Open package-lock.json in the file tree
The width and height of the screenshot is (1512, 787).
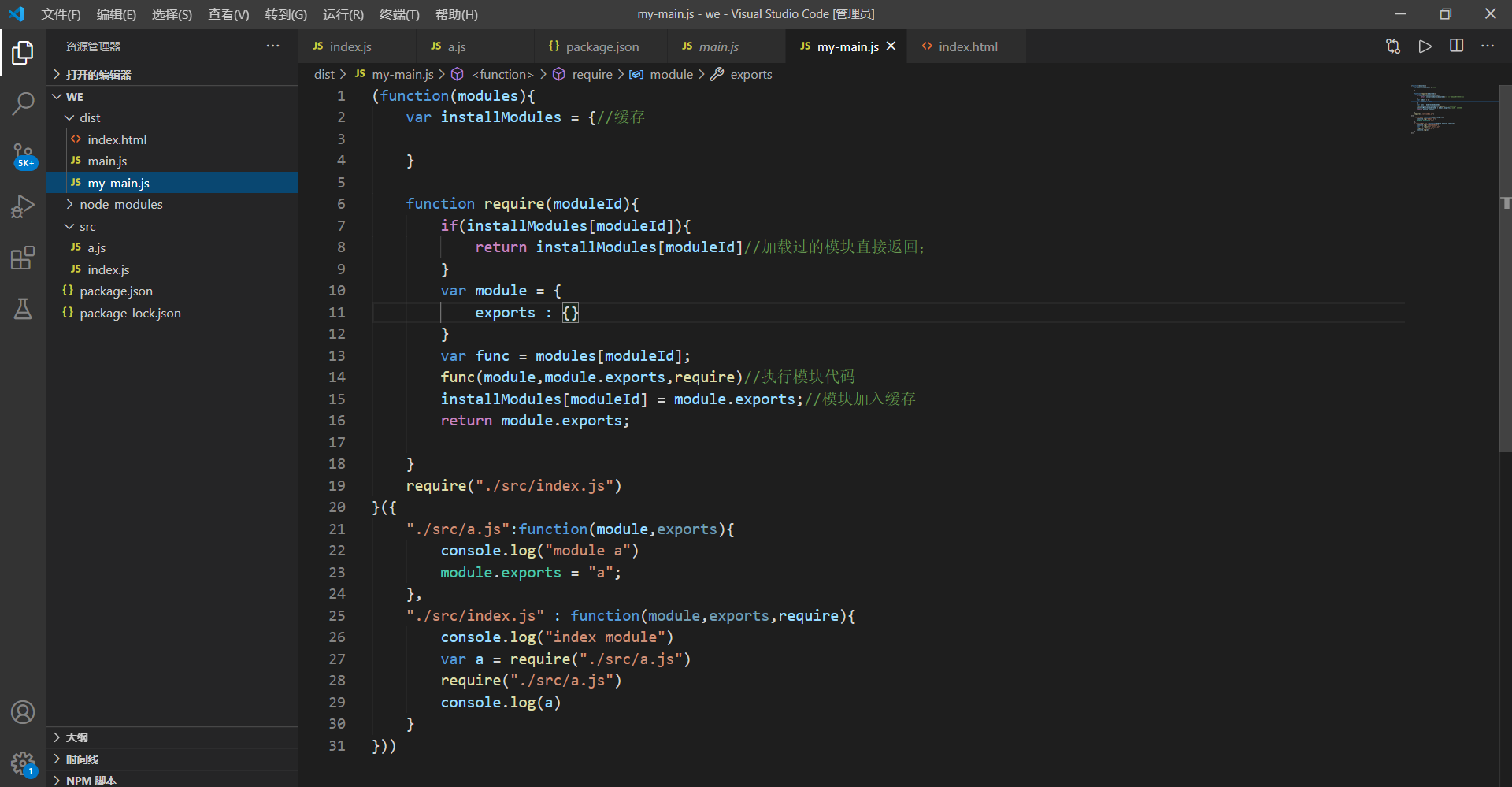(130, 313)
